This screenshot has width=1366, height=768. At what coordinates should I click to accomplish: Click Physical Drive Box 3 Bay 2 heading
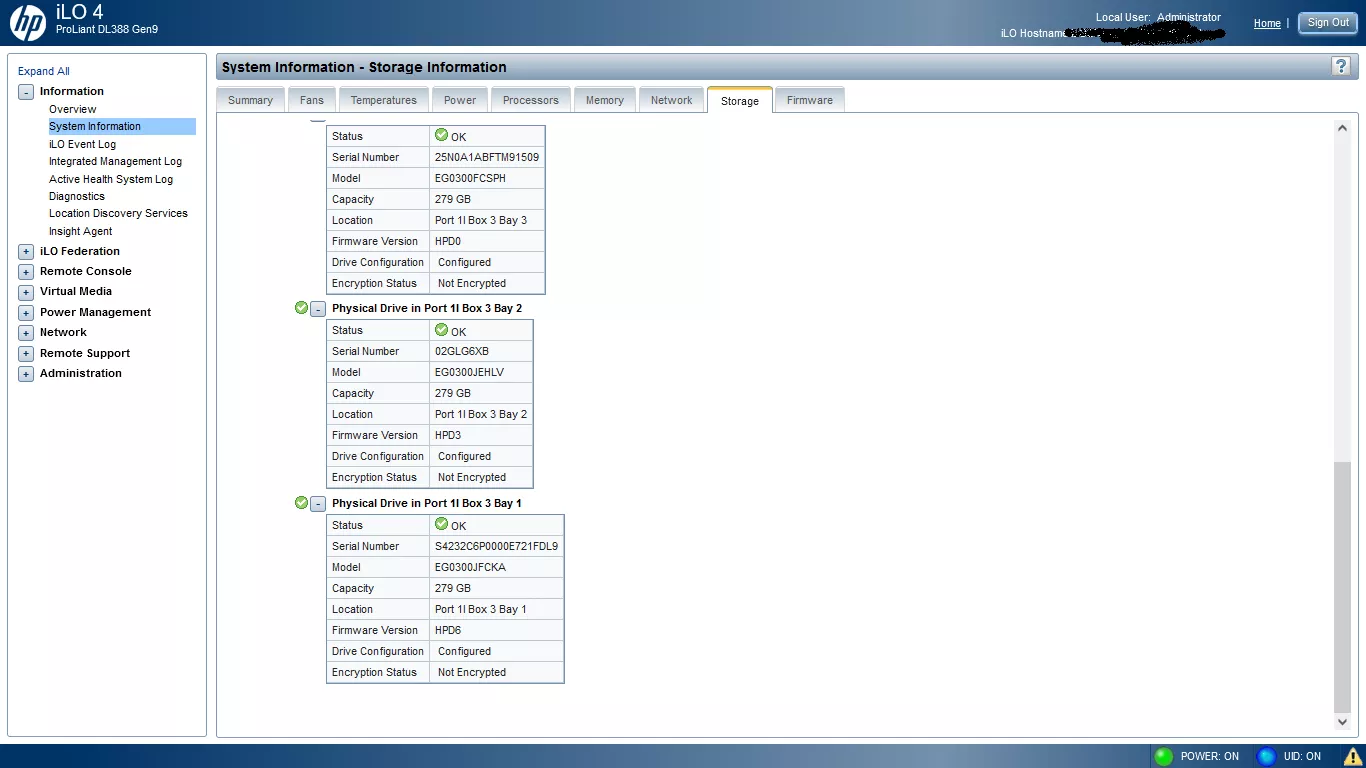(x=427, y=308)
